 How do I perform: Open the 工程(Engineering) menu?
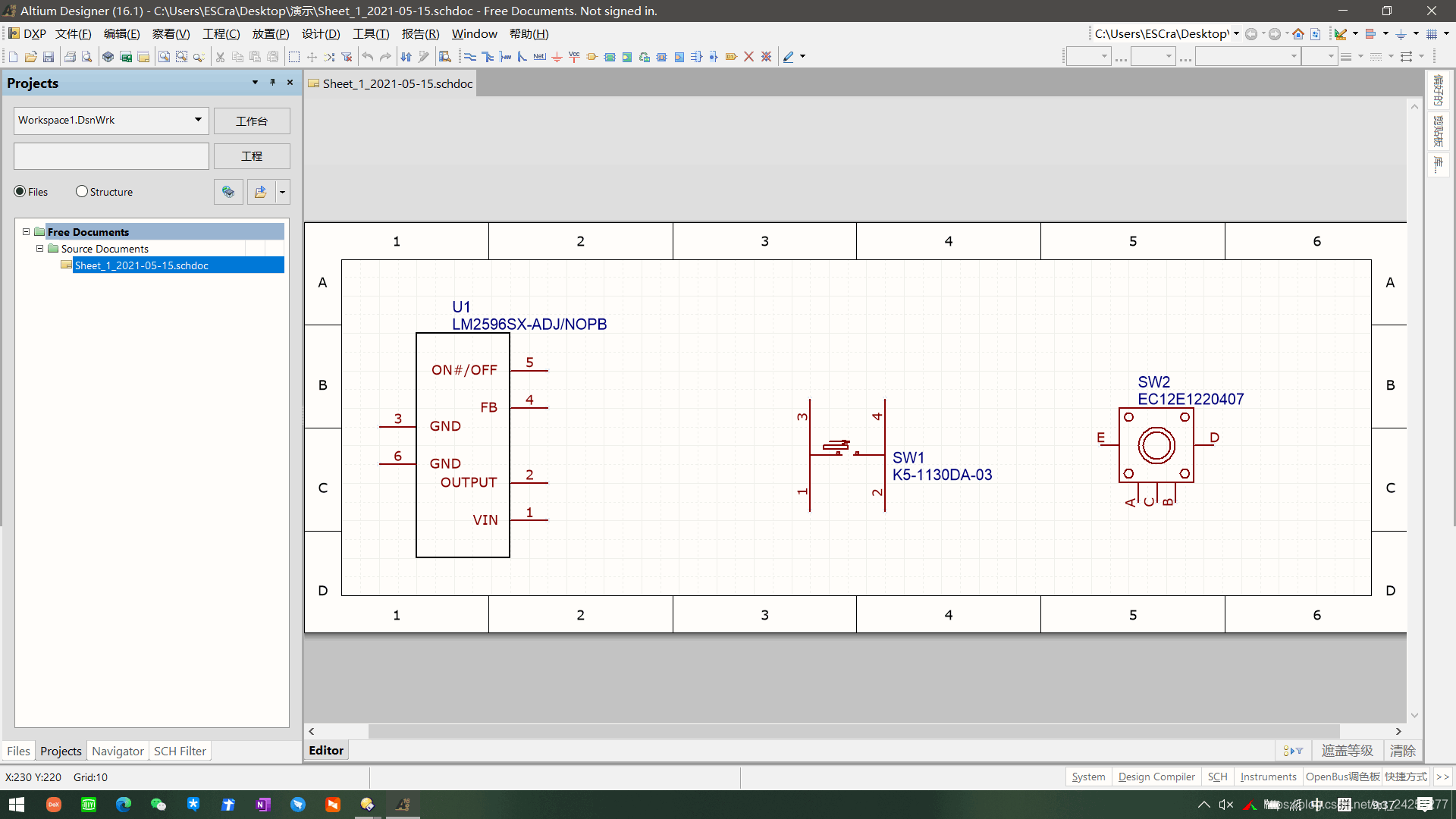coord(220,33)
